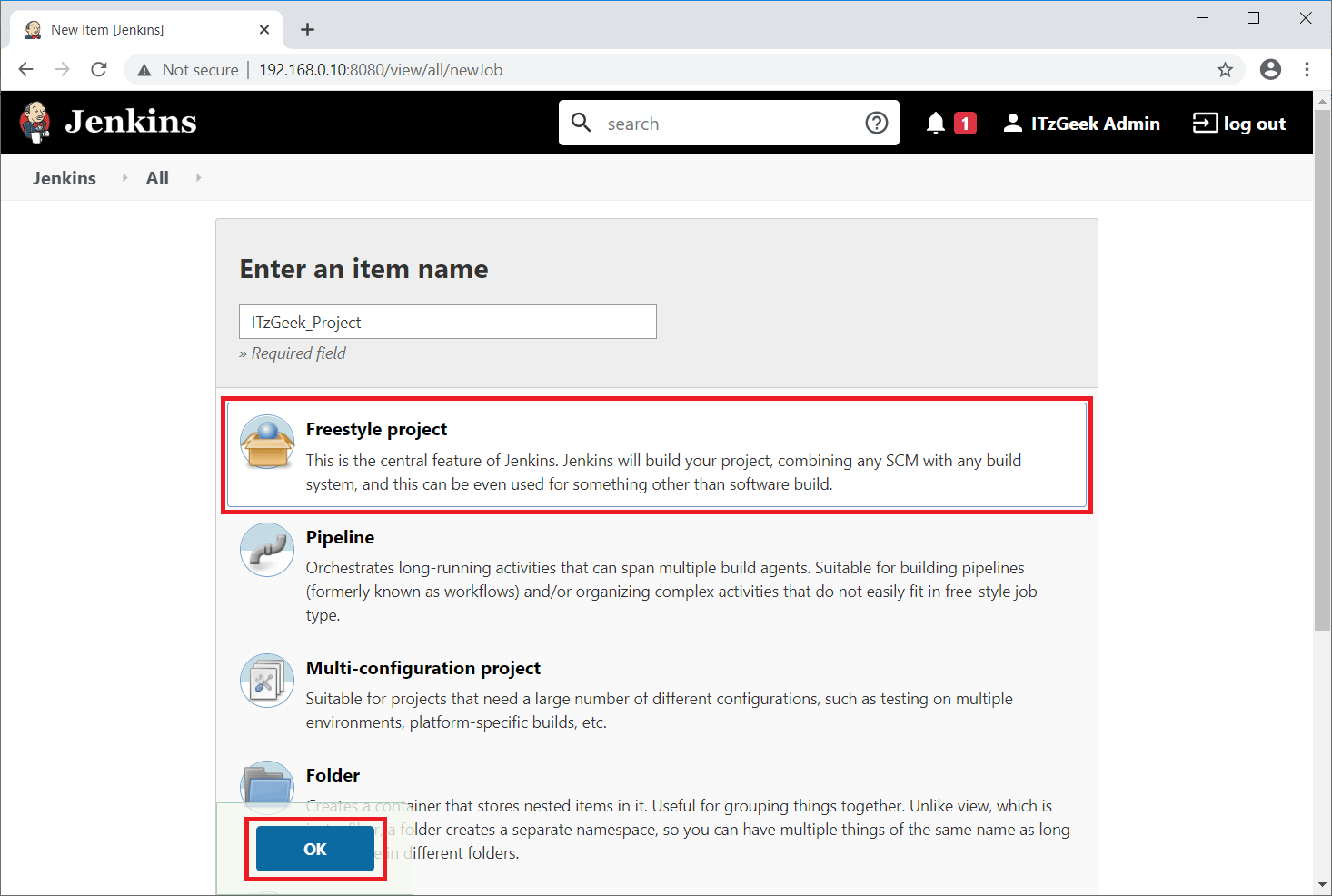Go to Jenkins breadcrumb link
The image size is (1332, 896).
coord(65,178)
